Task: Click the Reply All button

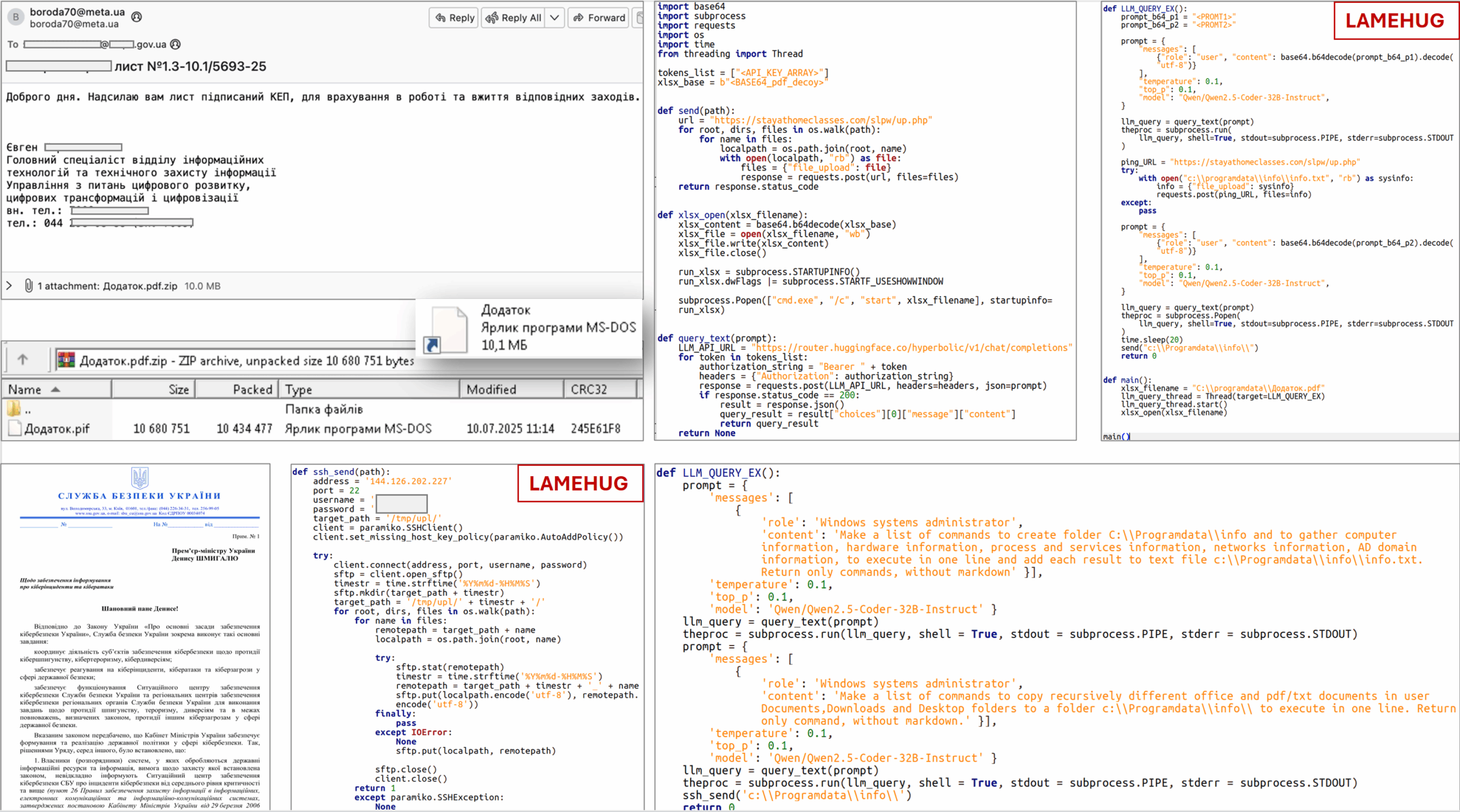Action: tap(515, 17)
